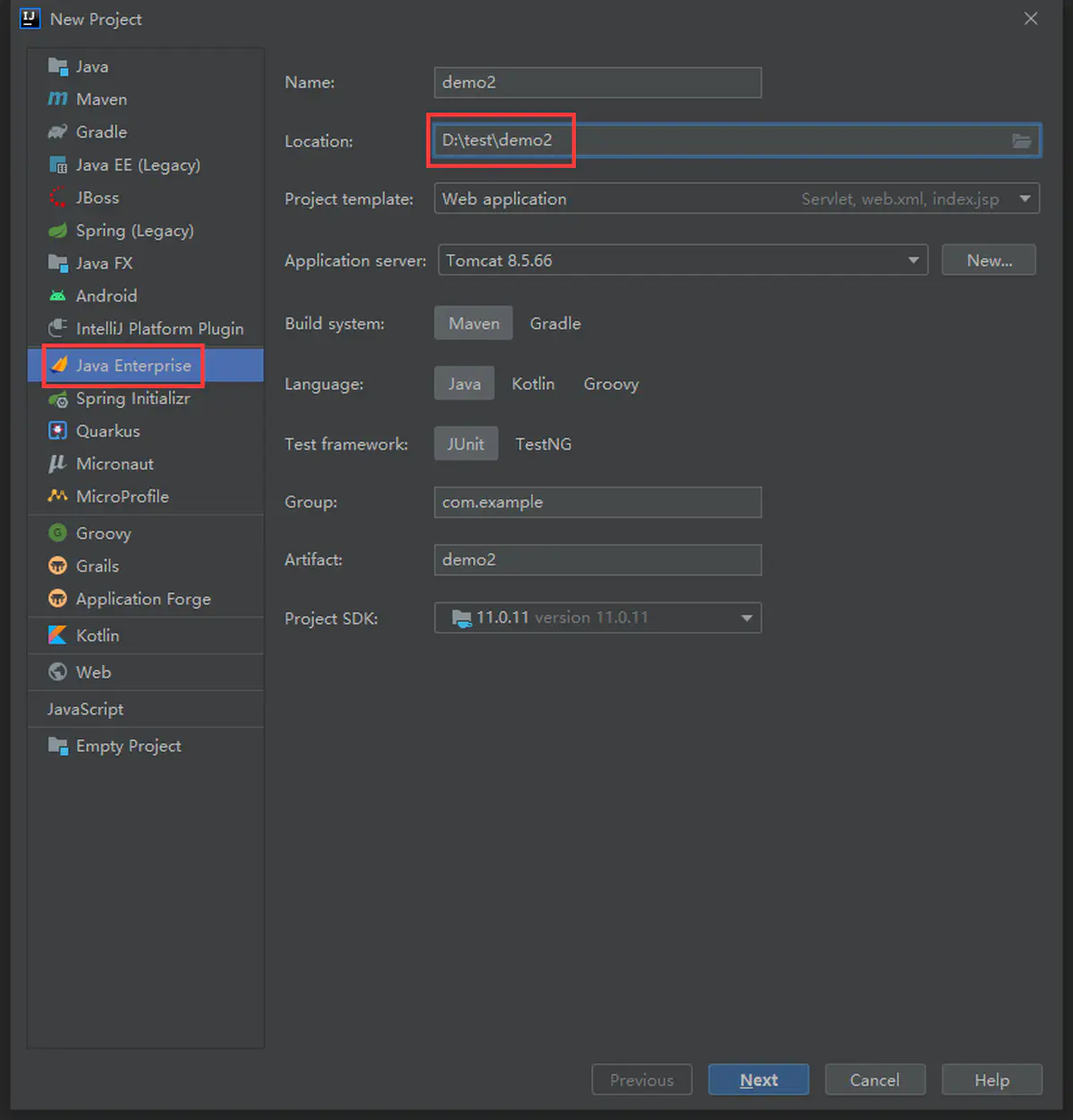The height and width of the screenshot is (1120, 1073).
Task: Click the JBoss icon
Action: 58,198
